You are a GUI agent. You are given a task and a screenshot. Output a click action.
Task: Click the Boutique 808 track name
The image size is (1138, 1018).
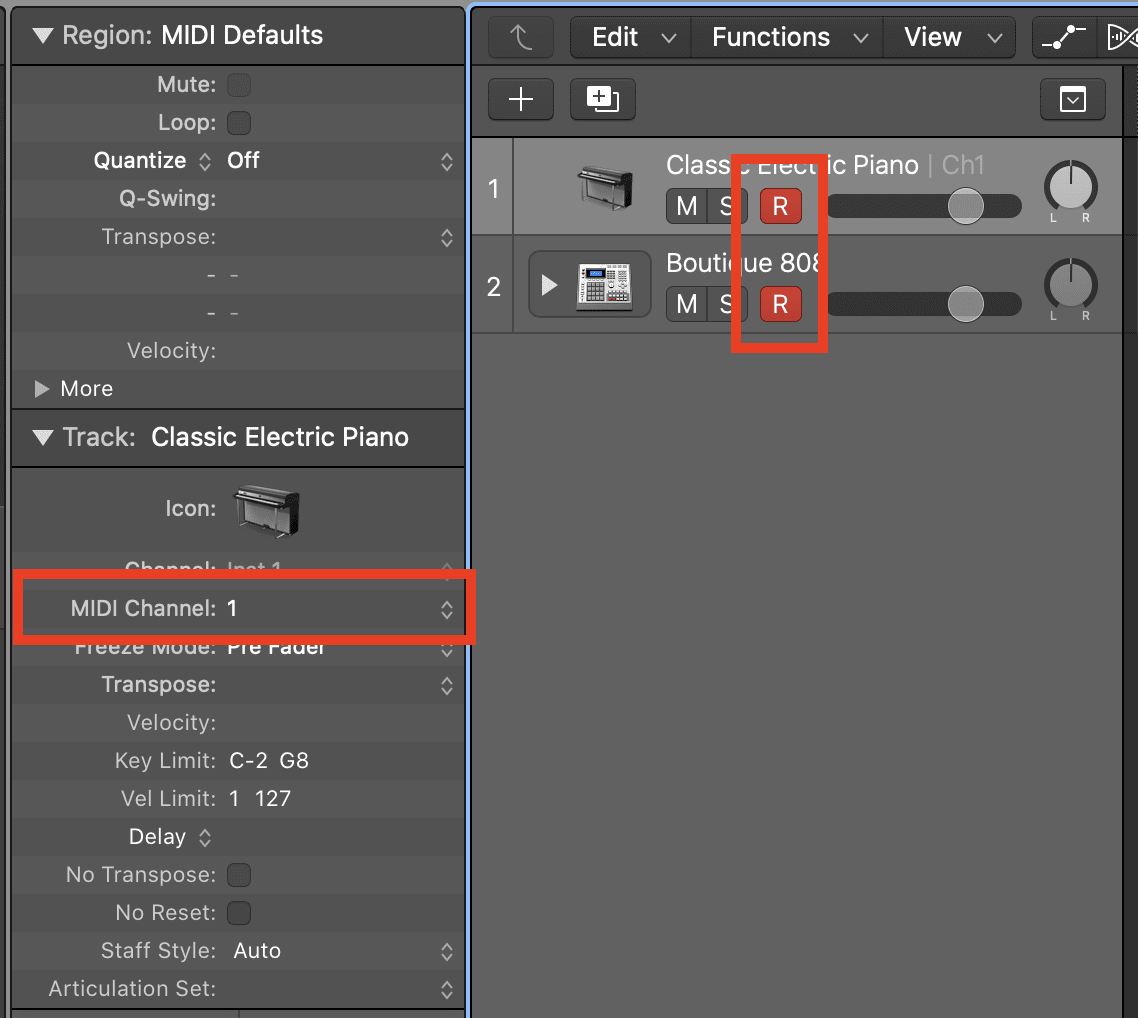click(742, 263)
